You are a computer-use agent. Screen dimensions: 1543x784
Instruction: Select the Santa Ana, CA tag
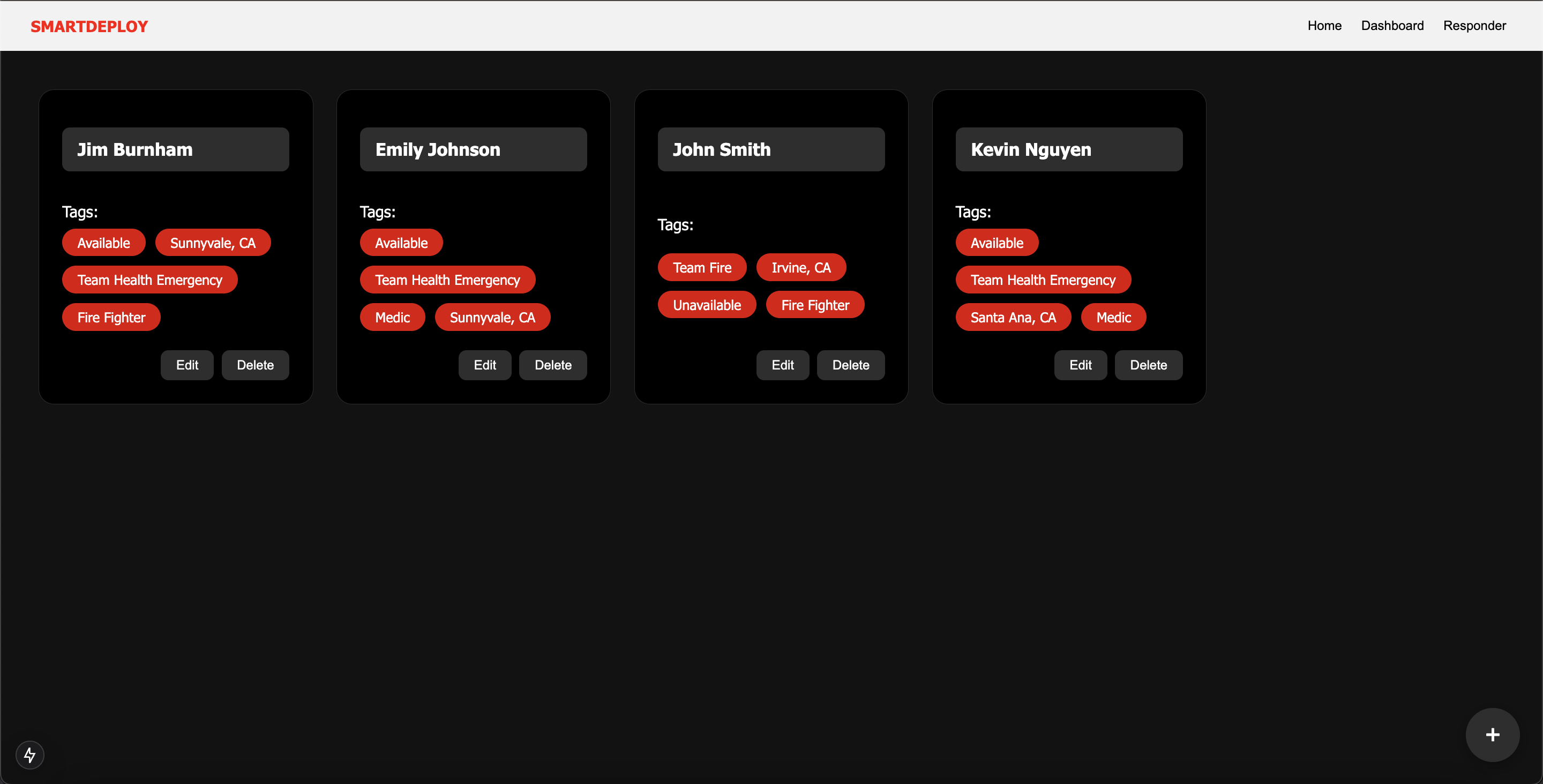coord(1012,318)
